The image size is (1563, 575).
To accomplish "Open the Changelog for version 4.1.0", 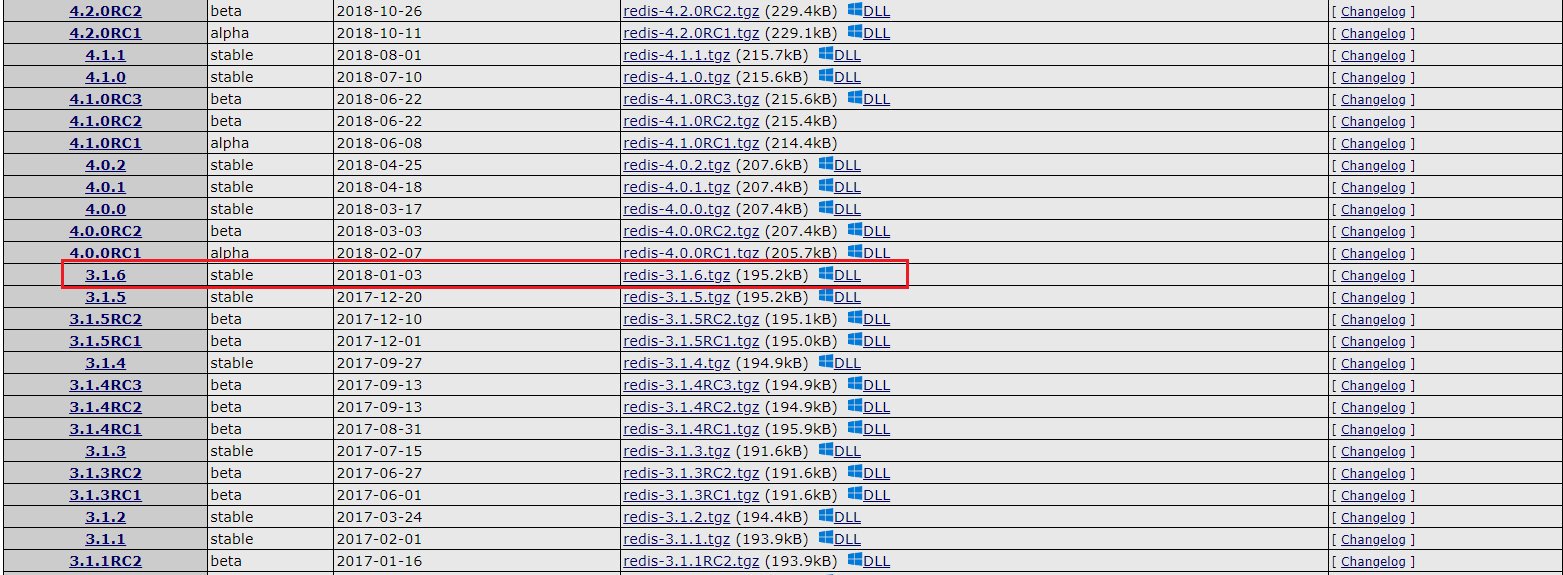I will point(1373,78).
